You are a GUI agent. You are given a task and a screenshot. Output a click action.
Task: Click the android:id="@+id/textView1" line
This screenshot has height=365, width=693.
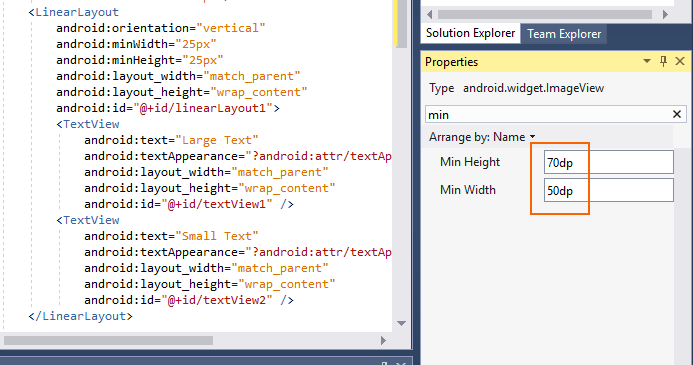pos(189,204)
